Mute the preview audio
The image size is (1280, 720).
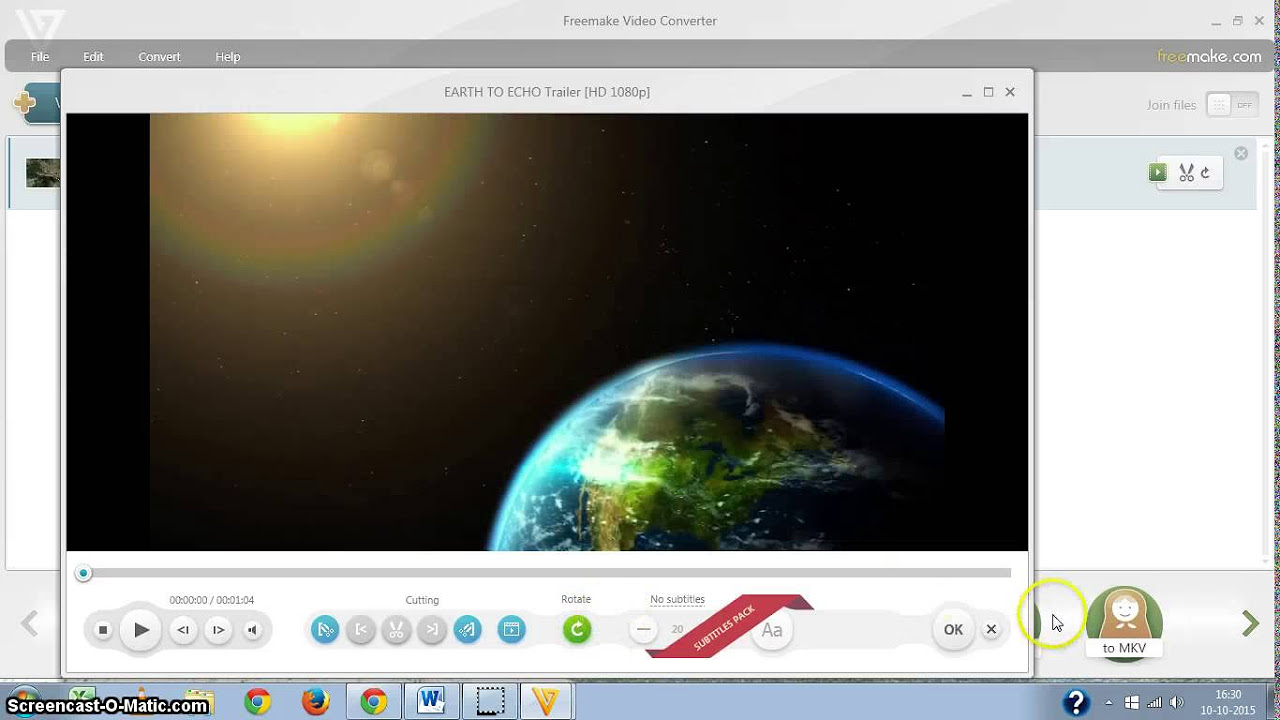click(x=253, y=630)
